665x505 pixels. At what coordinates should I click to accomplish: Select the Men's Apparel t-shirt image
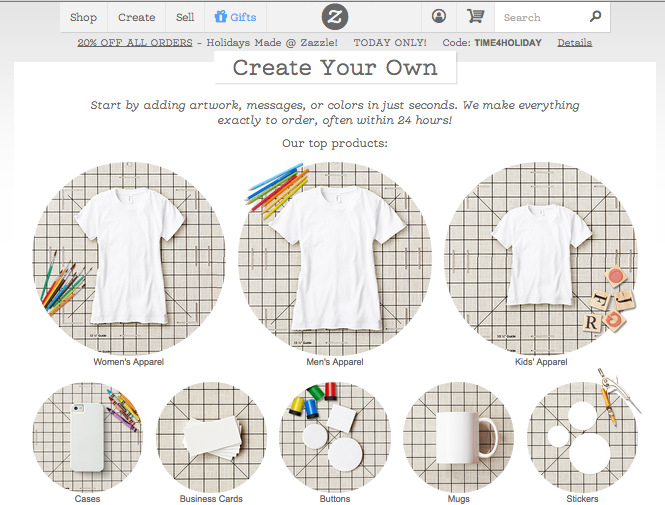coord(334,258)
